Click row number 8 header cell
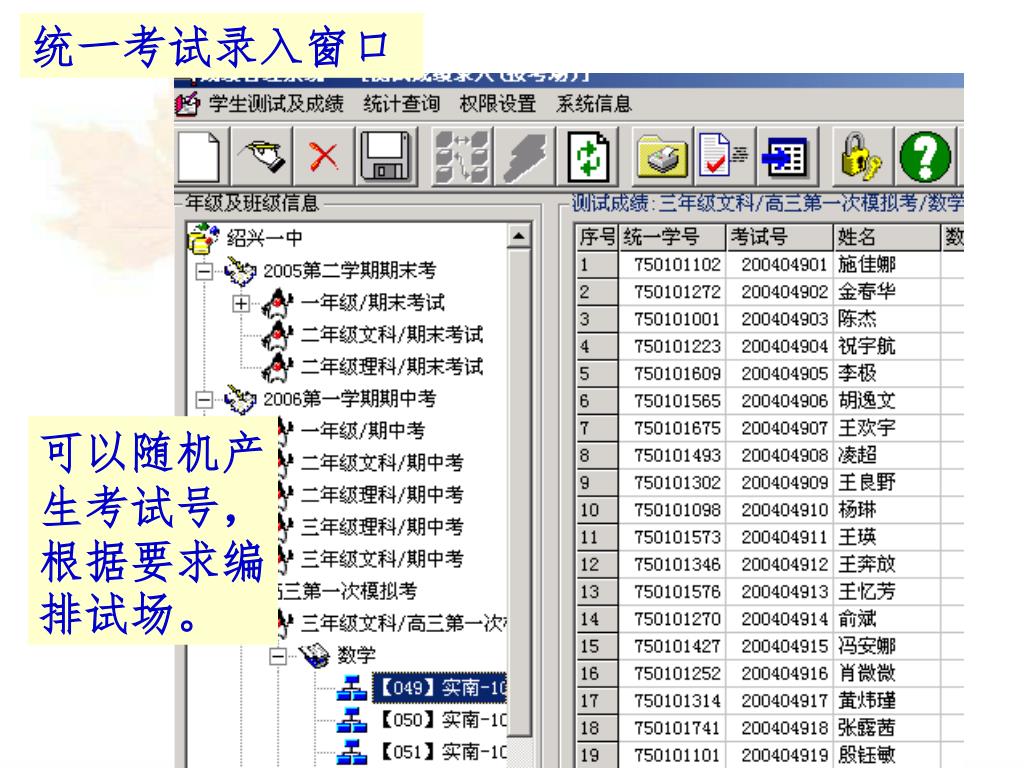1024x768 pixels. (597, 455)
